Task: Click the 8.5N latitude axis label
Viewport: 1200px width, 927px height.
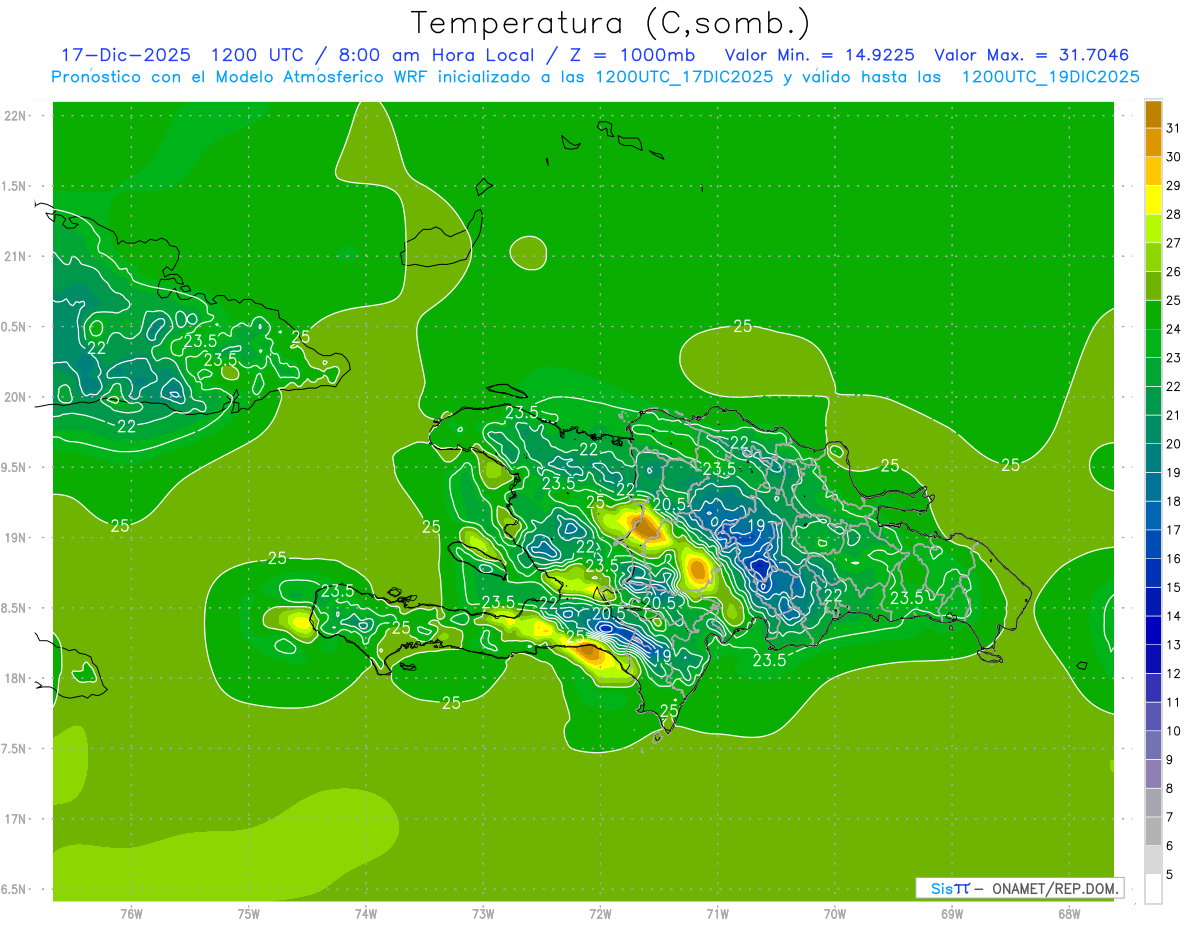Action: [16, 608]
